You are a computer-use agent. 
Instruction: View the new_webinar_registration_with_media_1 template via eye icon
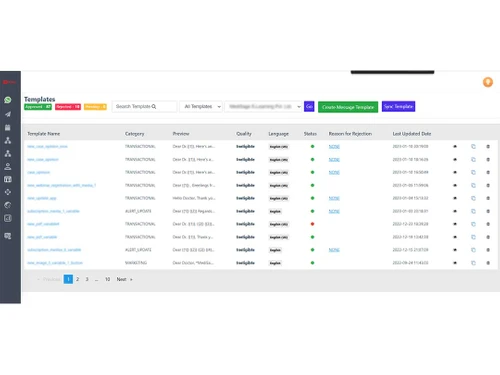tap(455, 185)
